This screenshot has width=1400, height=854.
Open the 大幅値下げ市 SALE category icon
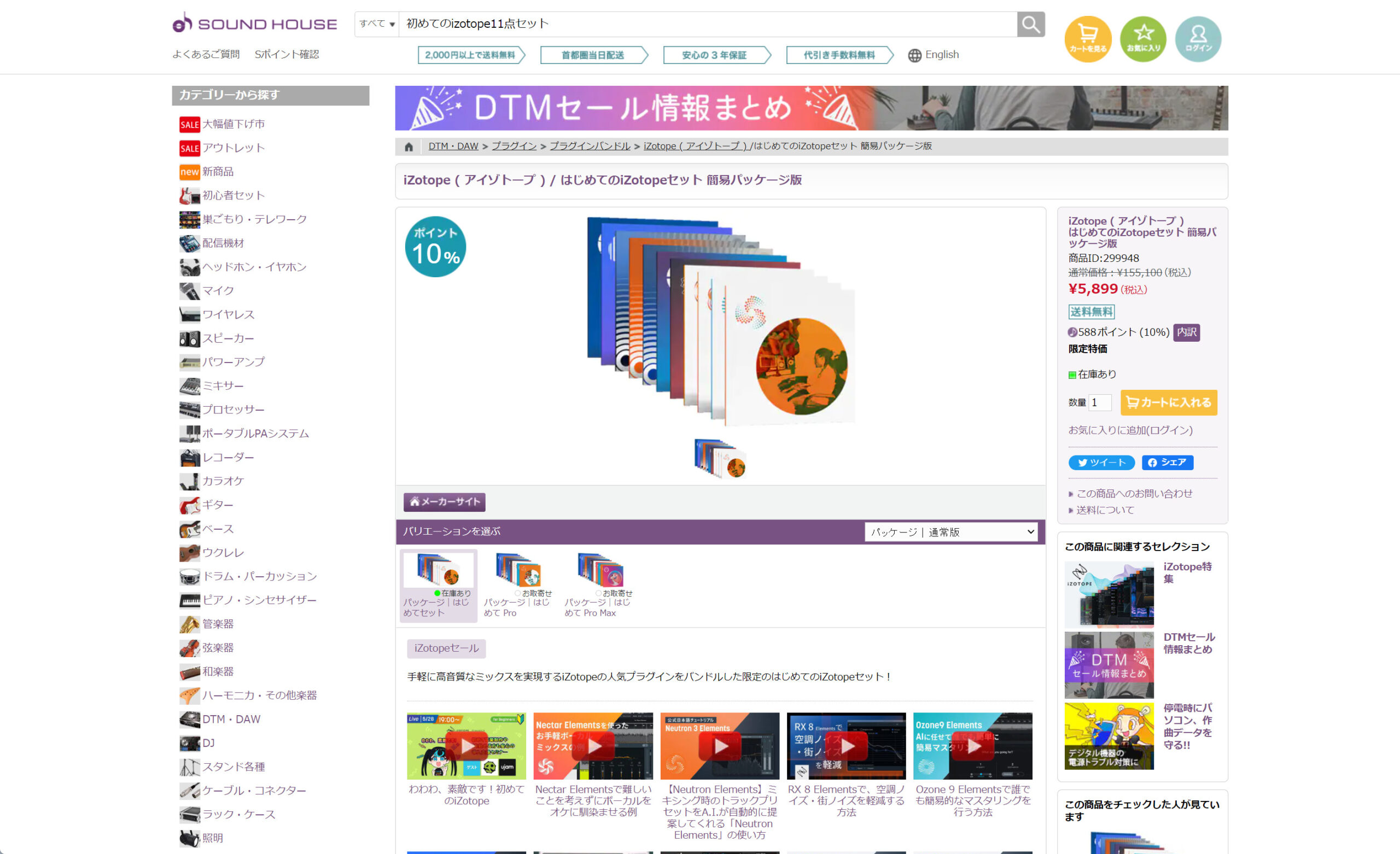click(189, 125)
